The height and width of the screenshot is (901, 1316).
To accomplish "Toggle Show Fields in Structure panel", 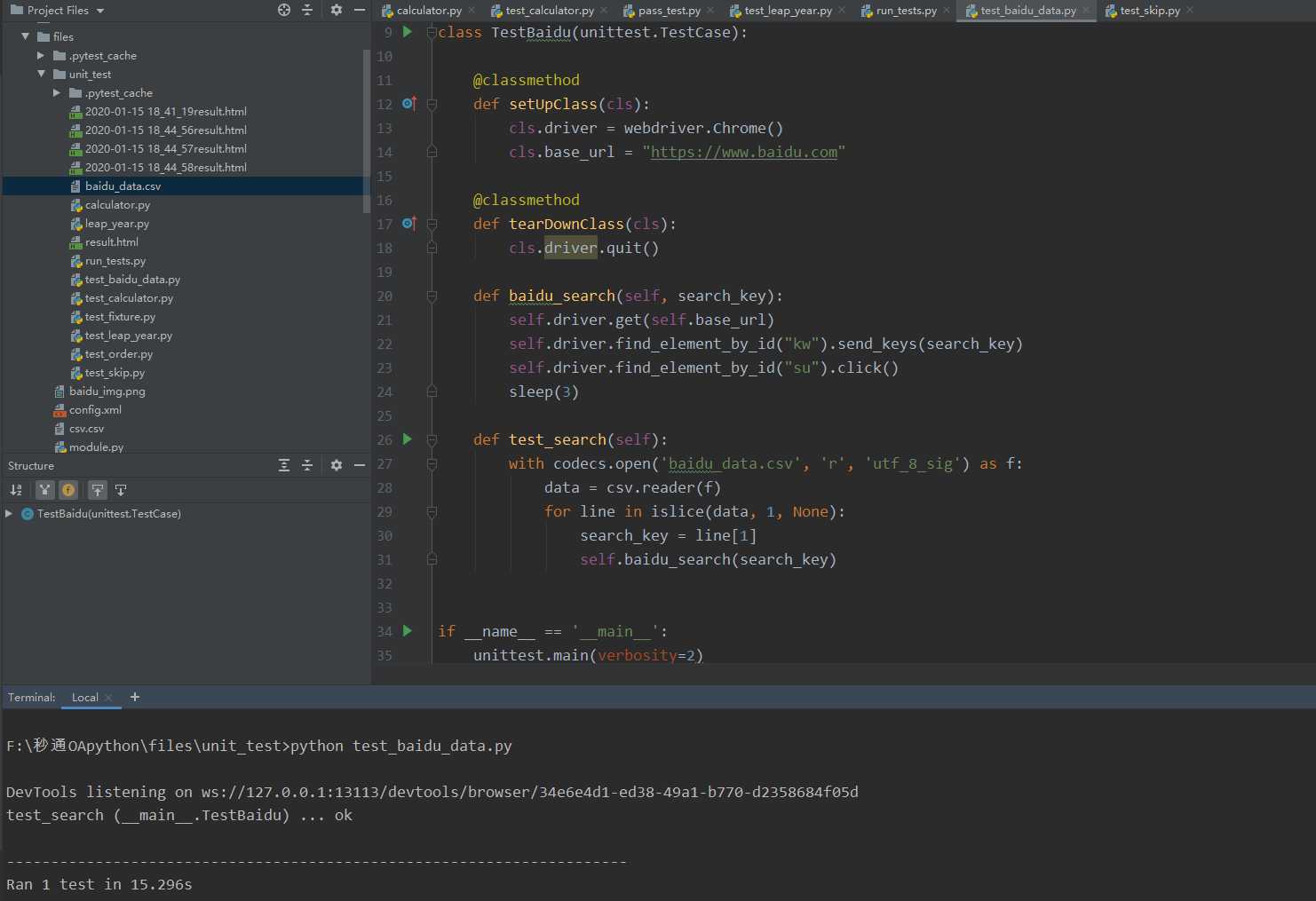I will point(68,490).
